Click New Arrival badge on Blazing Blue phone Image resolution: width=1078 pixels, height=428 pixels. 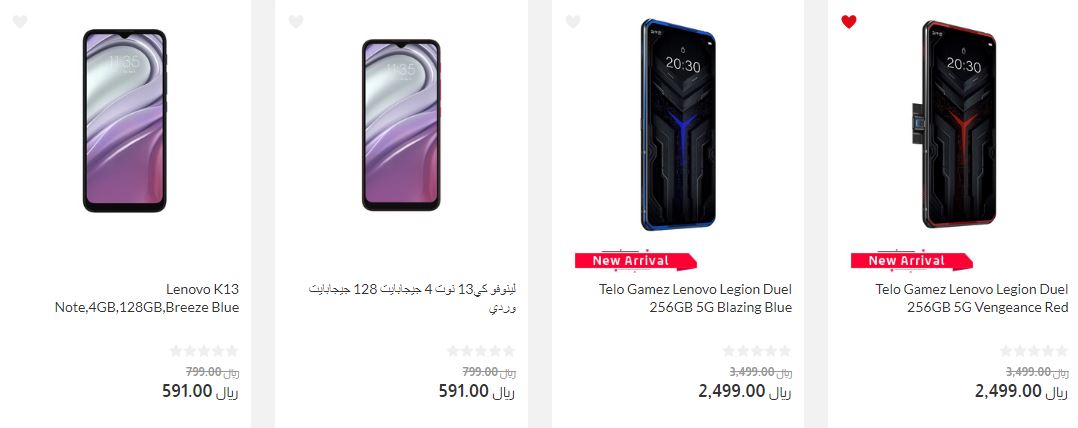[x=636, y=260]
